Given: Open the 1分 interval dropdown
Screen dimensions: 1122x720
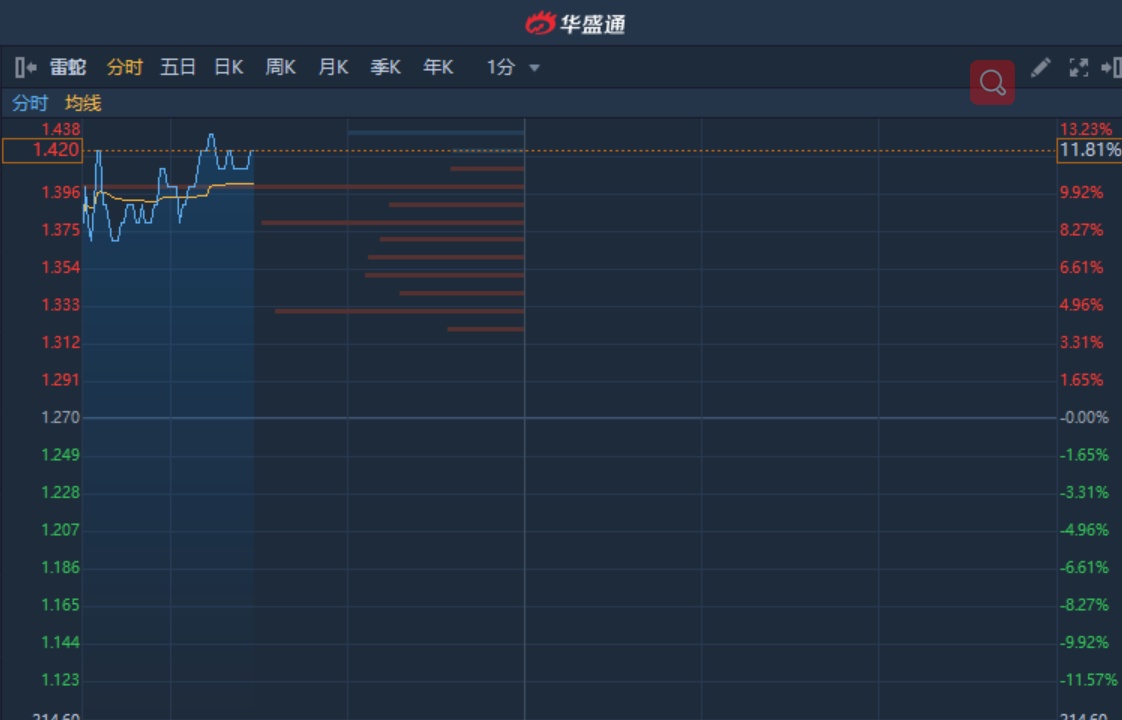Looking at the screenshot, I should pos(501,67).
